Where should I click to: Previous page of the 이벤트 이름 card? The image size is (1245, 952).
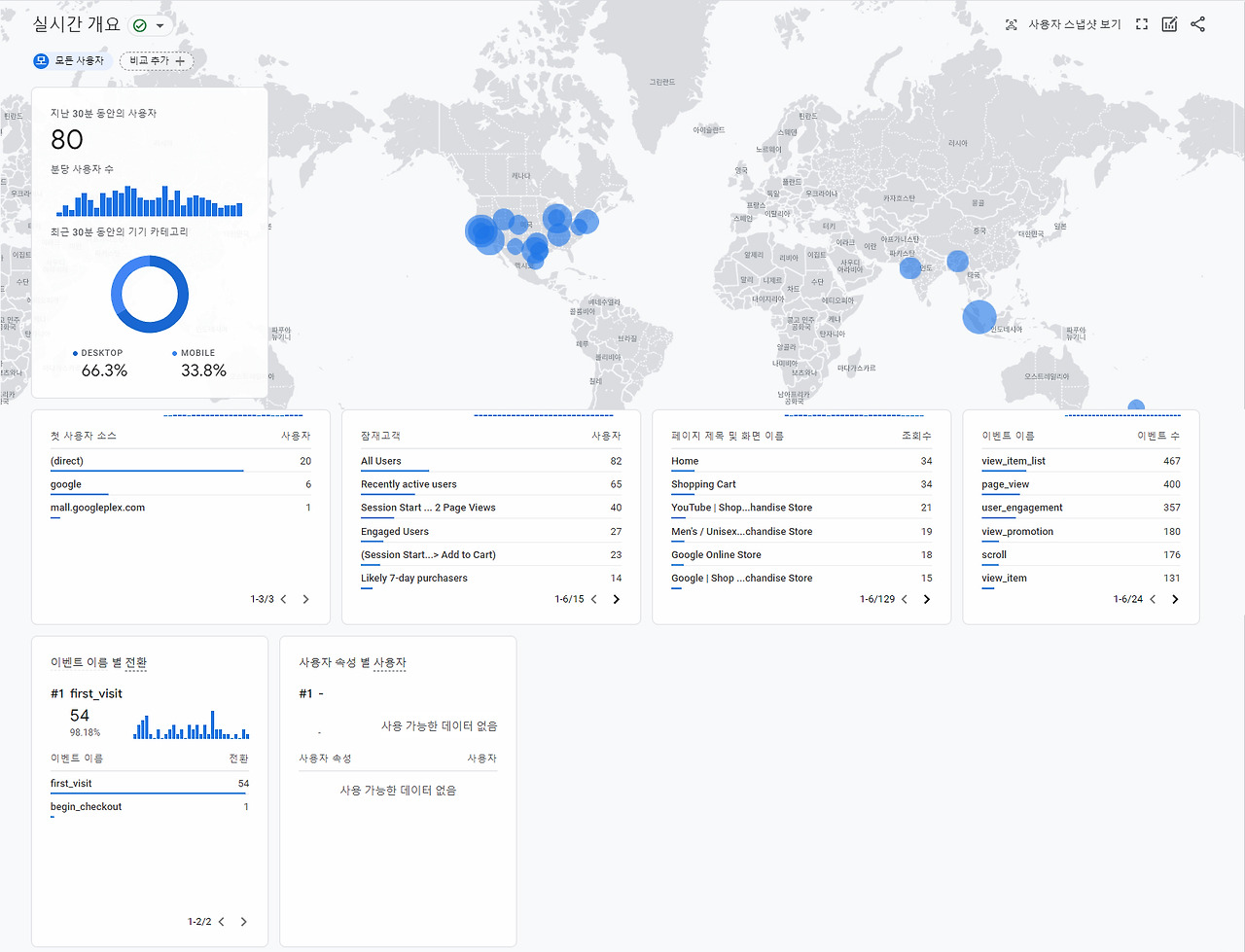click(1153, 599)
